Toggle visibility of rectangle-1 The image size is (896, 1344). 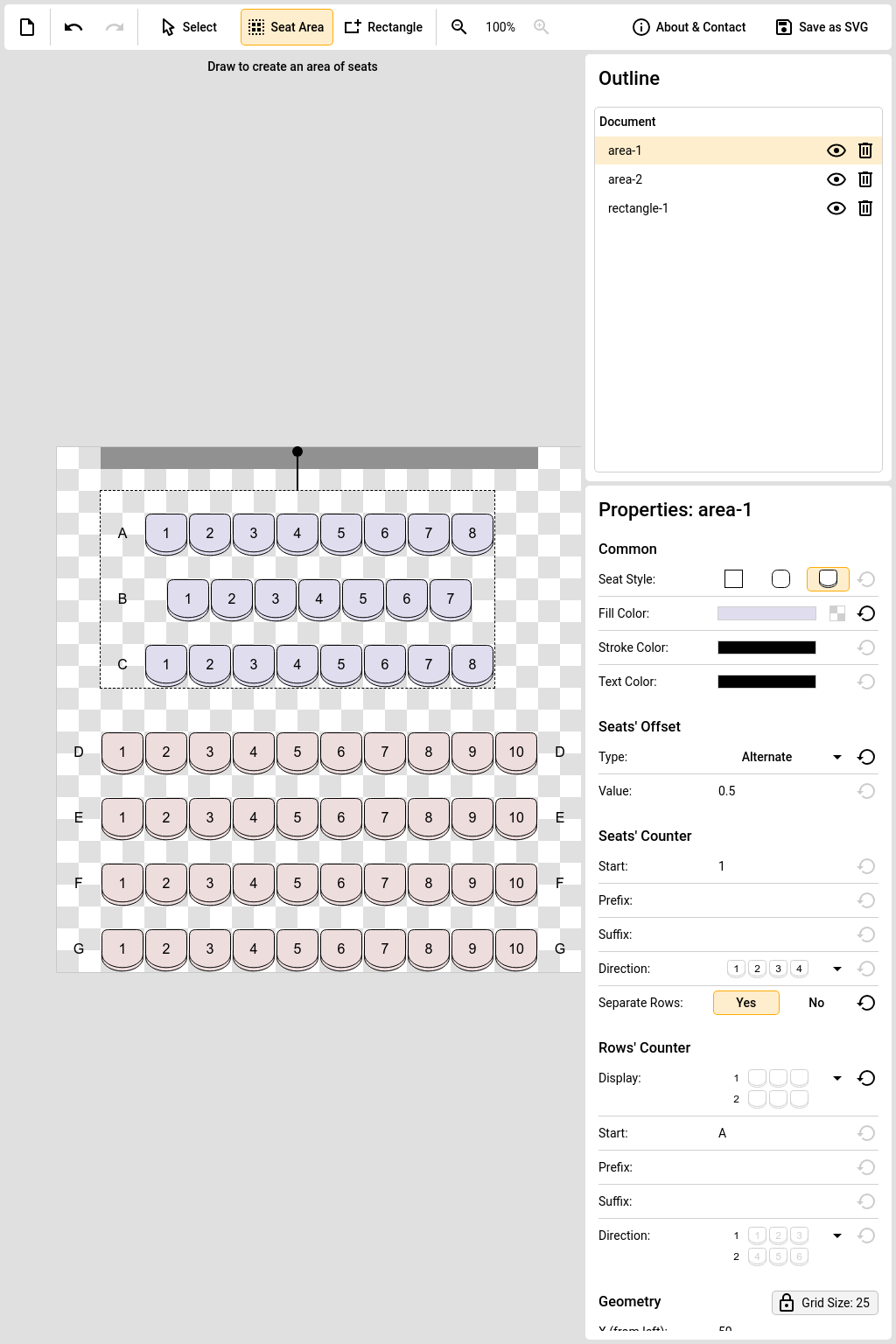point(836,208)
